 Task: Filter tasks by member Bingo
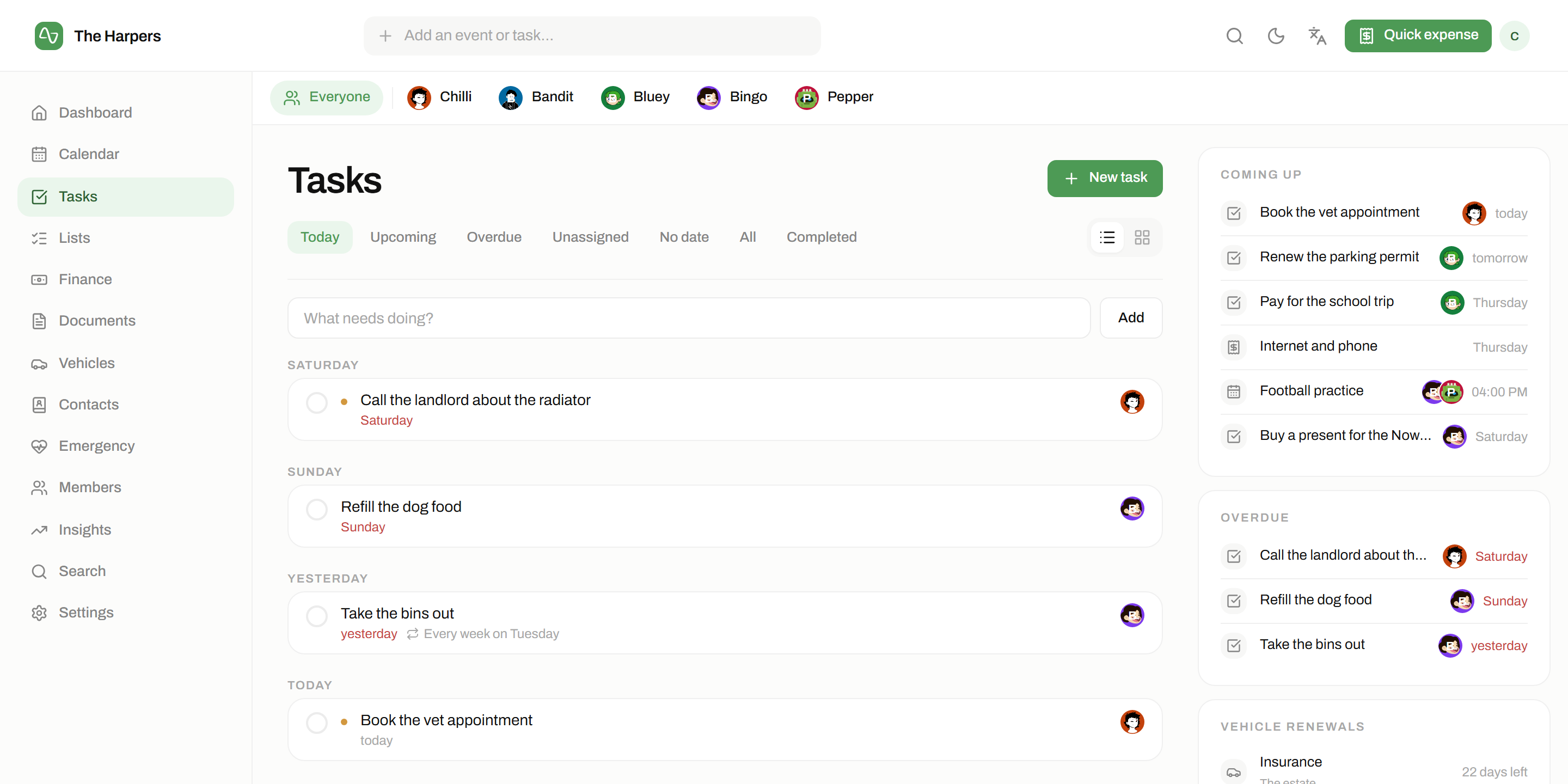pyautogui.click(x=732, y=97)
